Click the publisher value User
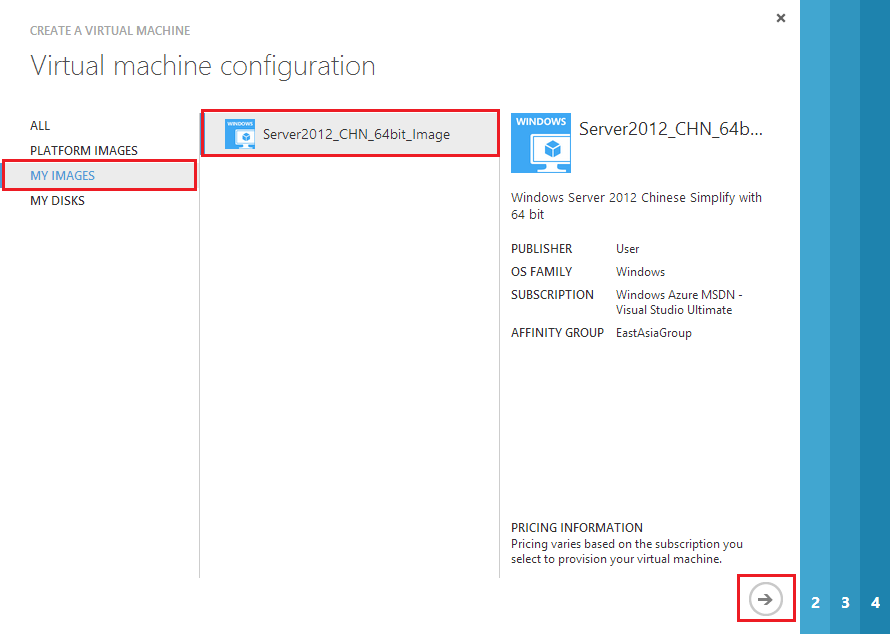 627,249
